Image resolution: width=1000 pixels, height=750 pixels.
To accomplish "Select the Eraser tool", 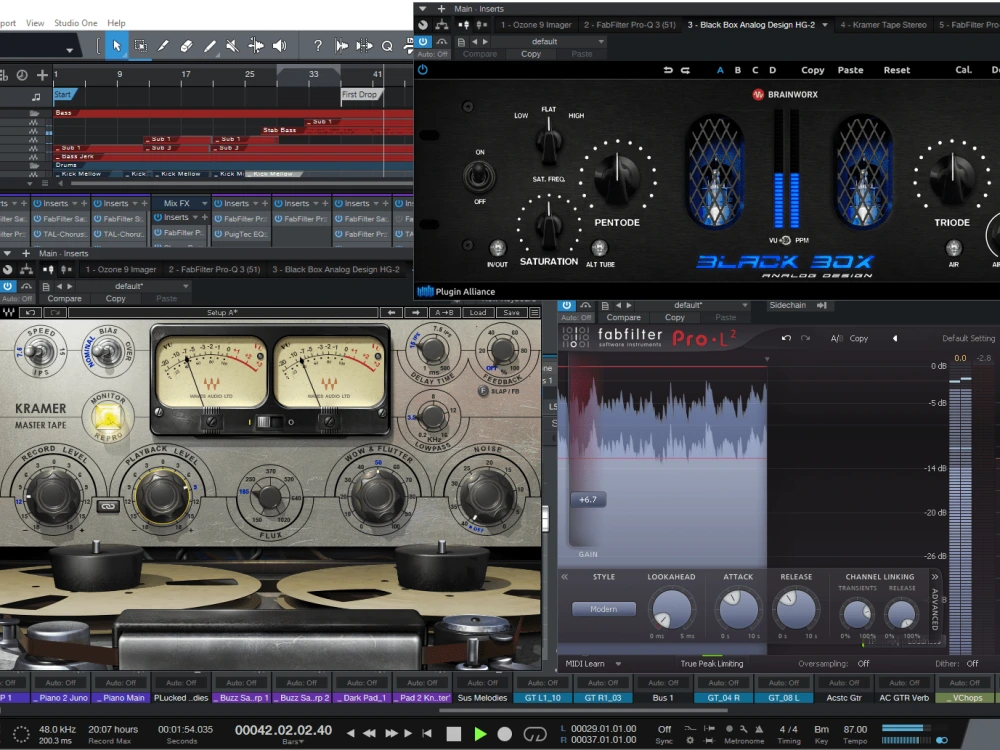I will (x=186, y=45).
